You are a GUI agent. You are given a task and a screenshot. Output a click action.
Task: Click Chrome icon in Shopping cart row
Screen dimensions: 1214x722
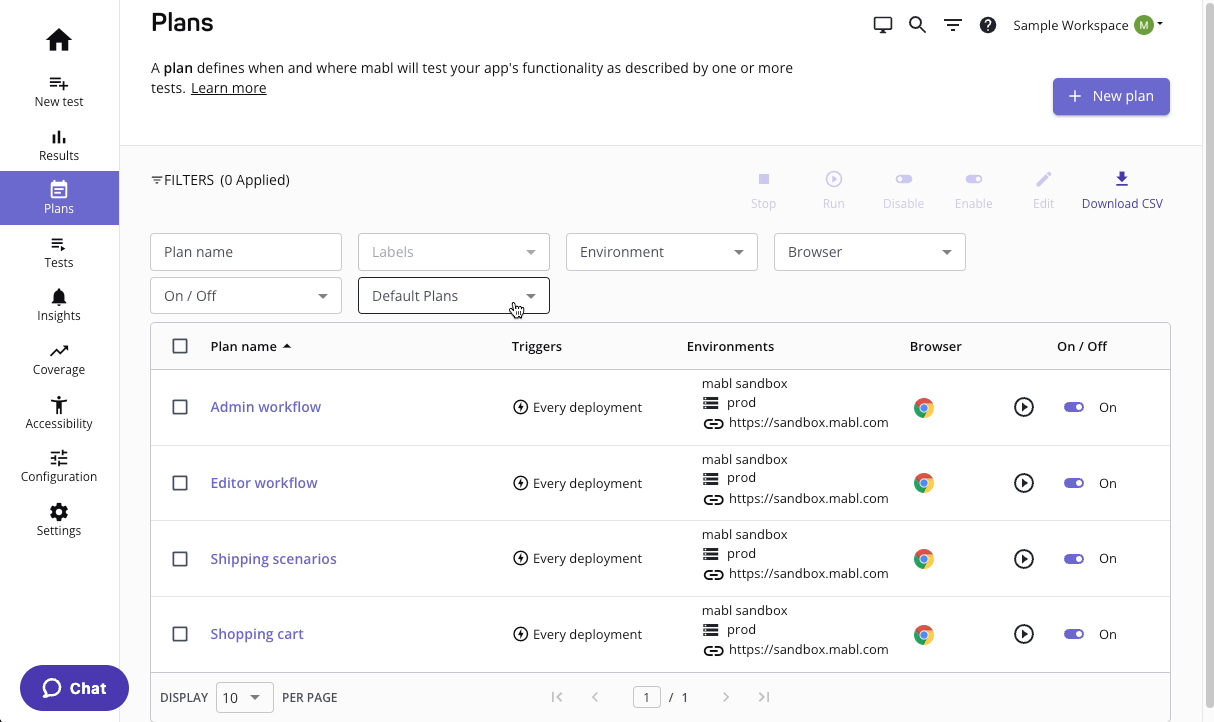pyautogui.click(x=924, y=635)
